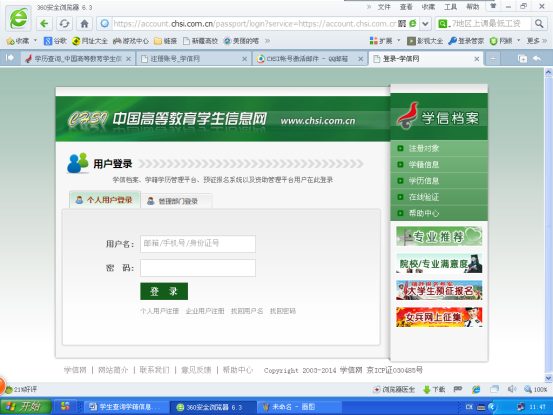
Task: Click the 用户名 input field
Action: pos(198,244)
